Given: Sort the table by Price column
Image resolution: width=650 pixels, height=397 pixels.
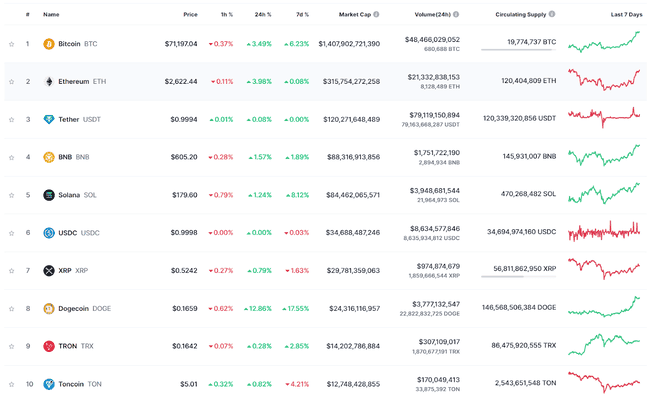Looking at the screenshot, I should click(190, 15).
